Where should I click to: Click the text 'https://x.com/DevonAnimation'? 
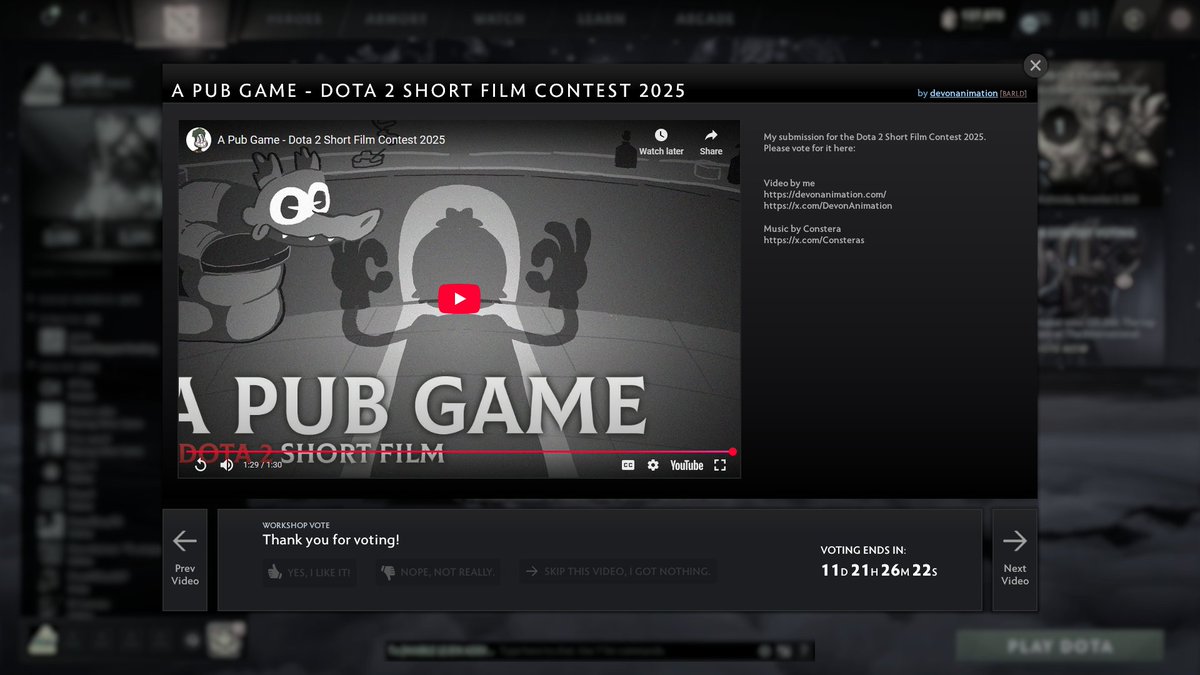click(828, 206)
